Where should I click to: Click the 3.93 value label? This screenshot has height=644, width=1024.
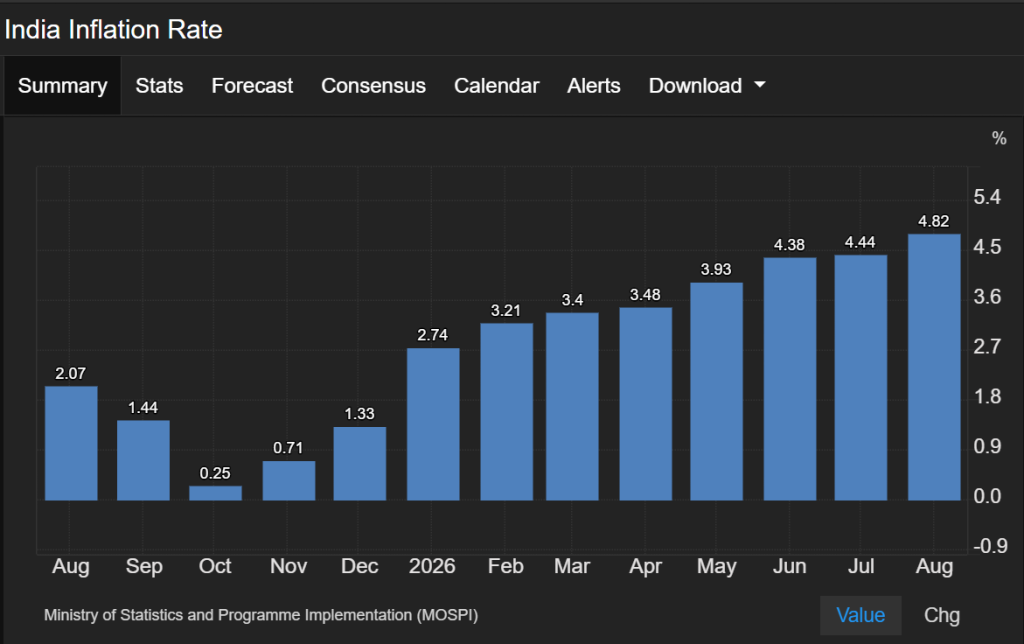(x=716, y=269)
